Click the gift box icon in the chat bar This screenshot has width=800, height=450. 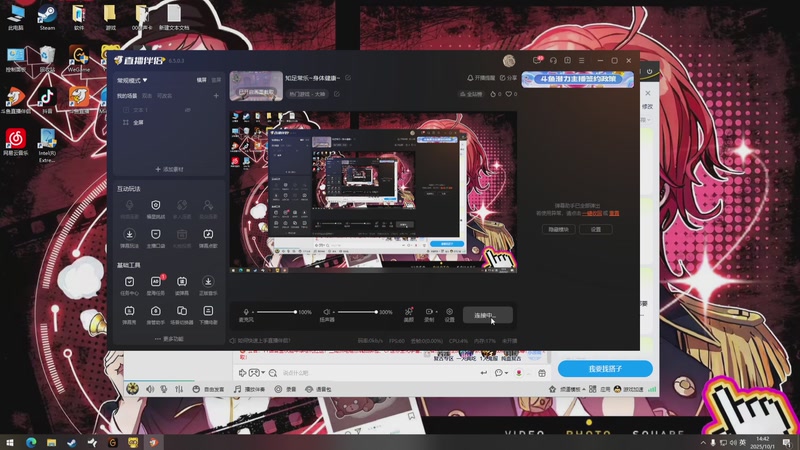(542, 373)
